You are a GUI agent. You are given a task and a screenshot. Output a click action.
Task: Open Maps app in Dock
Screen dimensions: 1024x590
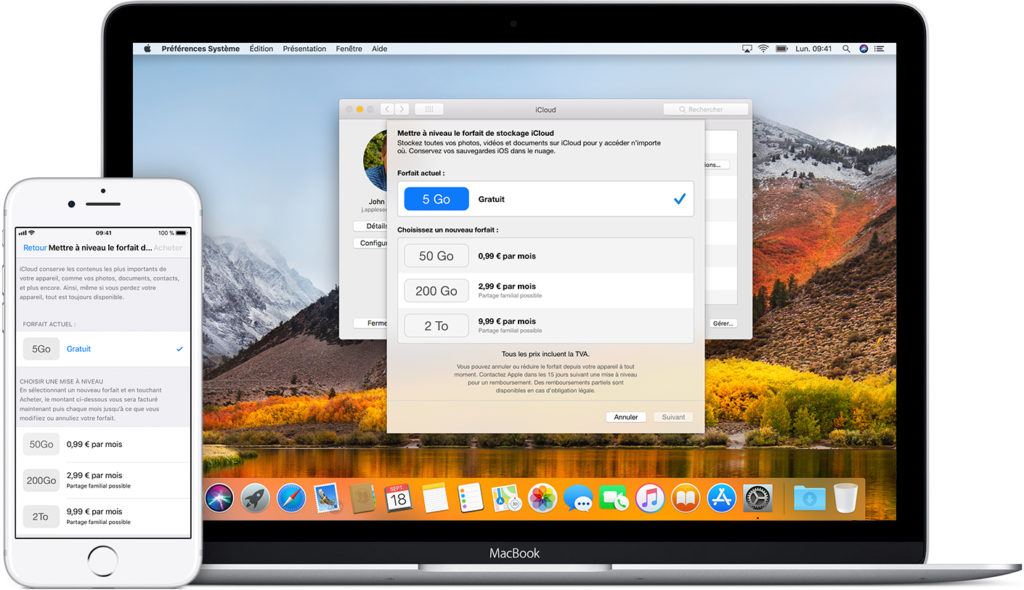[506, 499]
